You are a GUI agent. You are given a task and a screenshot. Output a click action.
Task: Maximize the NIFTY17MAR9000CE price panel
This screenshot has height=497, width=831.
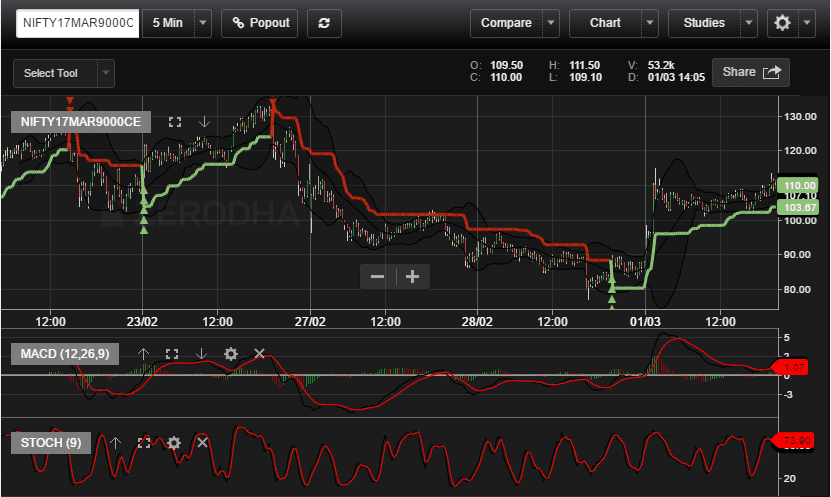(x=175, y=122)
